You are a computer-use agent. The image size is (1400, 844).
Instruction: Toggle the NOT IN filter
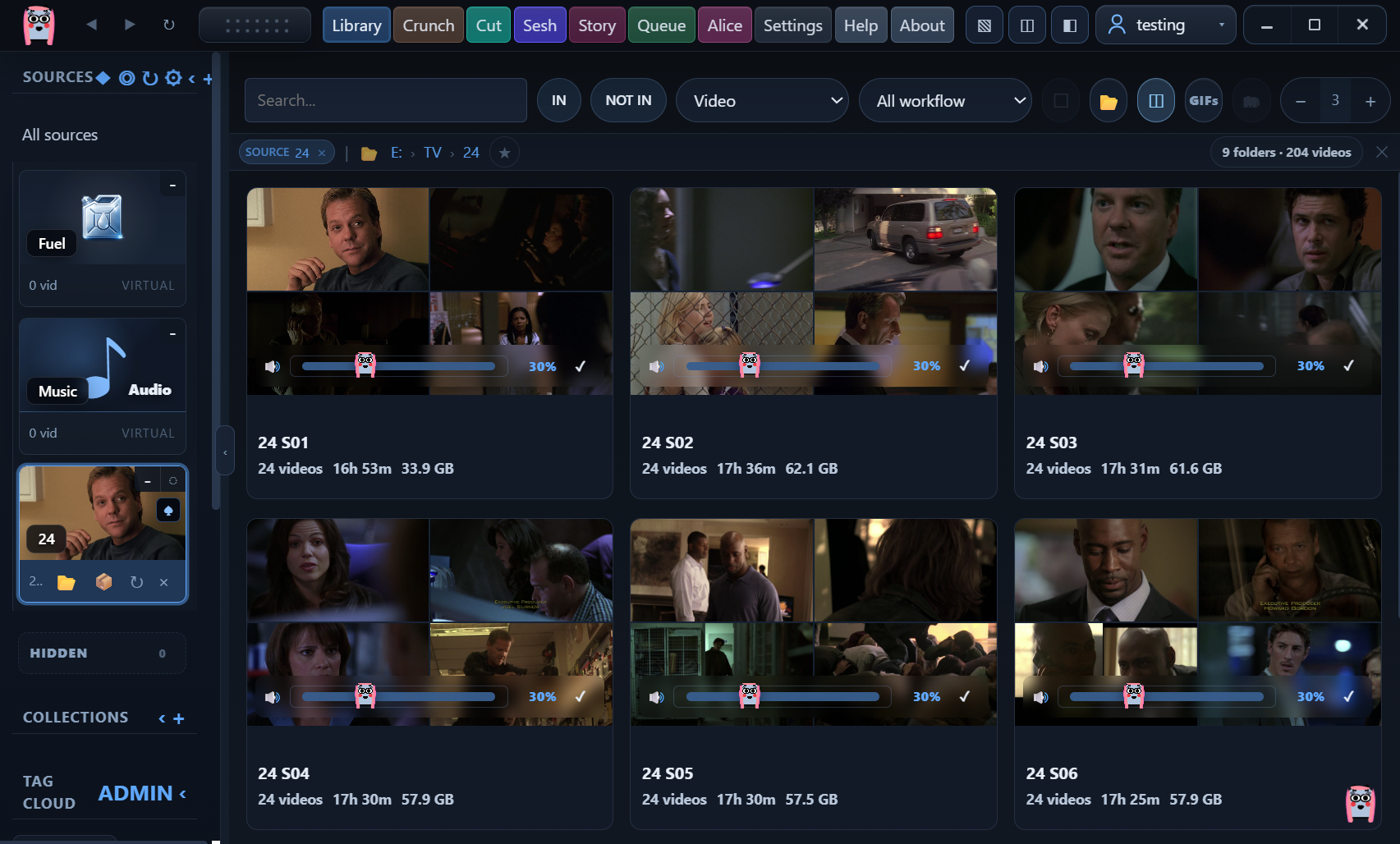(628, 100)
